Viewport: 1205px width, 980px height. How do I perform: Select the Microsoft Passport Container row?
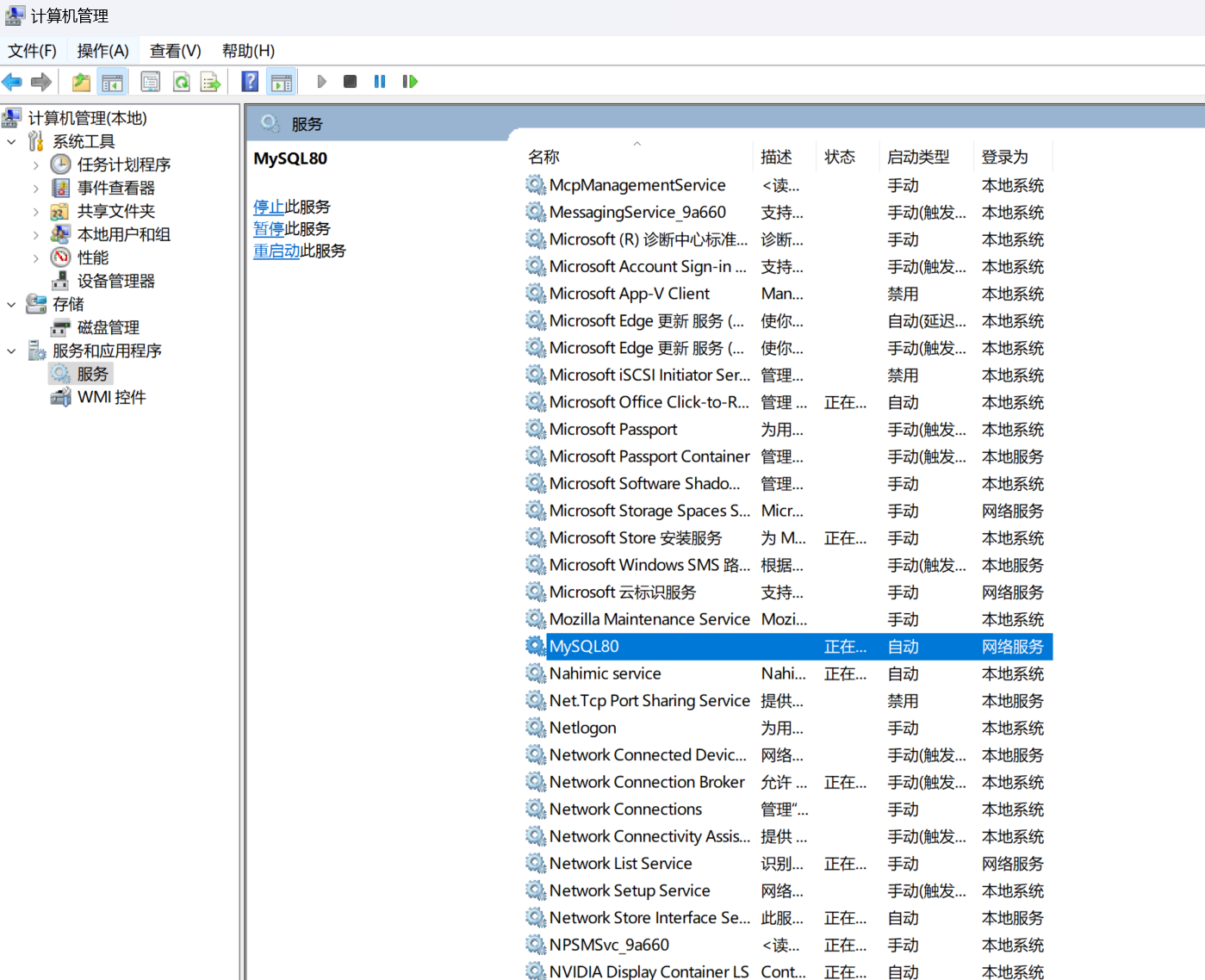(788, 456)
